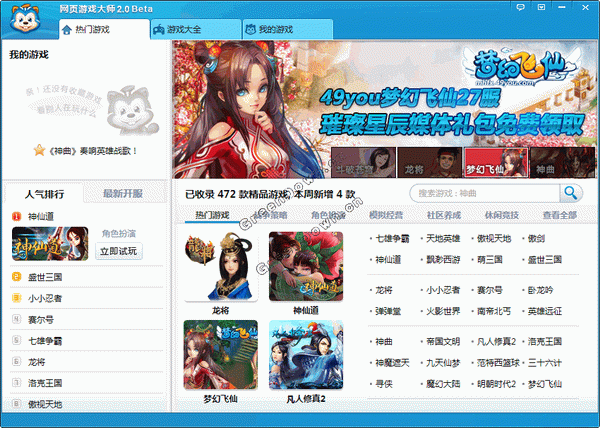Screen dimensions: 600x428
Task: Open the 帝国文明 game link
Action: 443,341
